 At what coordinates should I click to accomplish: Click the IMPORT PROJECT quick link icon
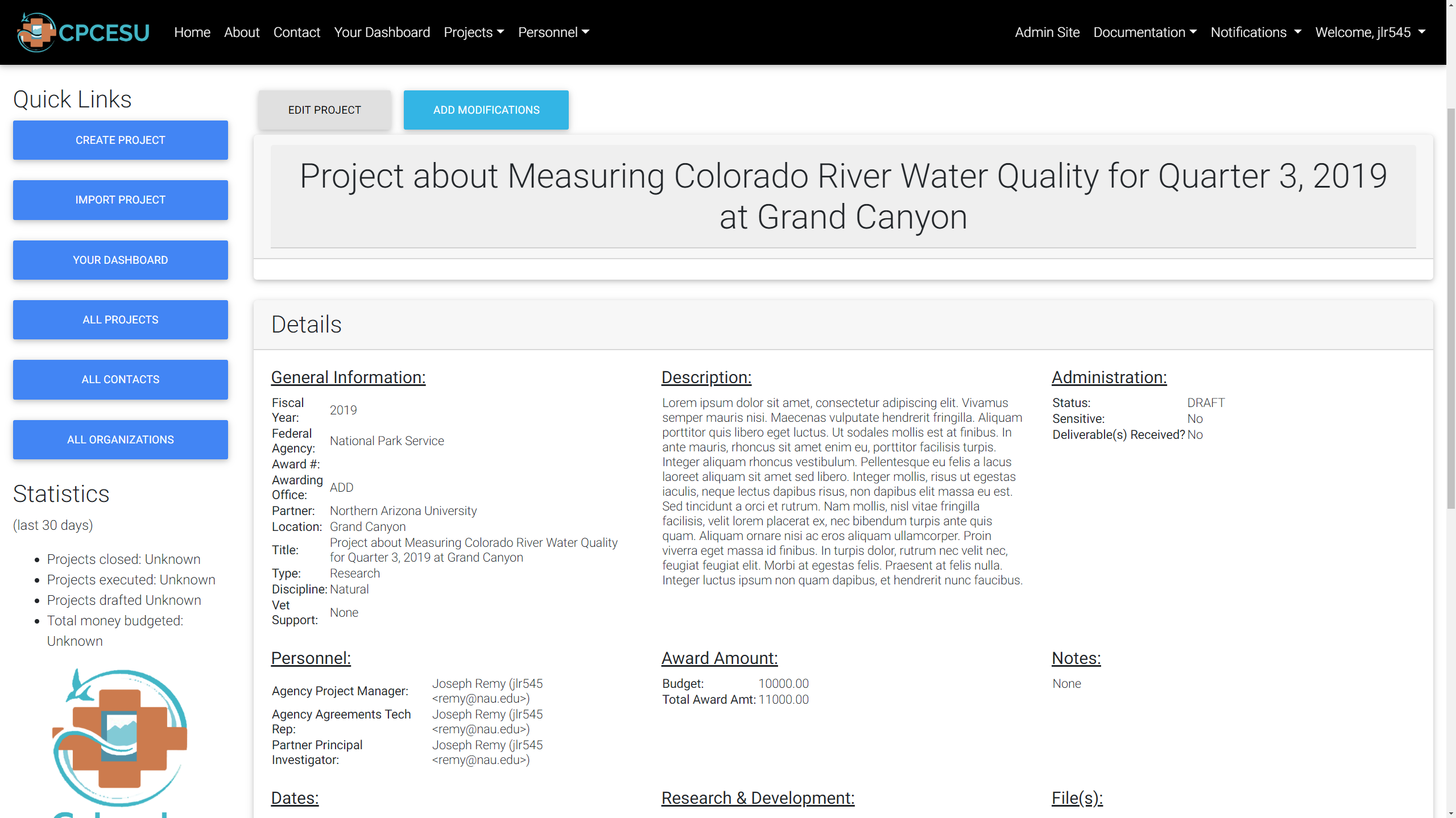coord(120,199)
